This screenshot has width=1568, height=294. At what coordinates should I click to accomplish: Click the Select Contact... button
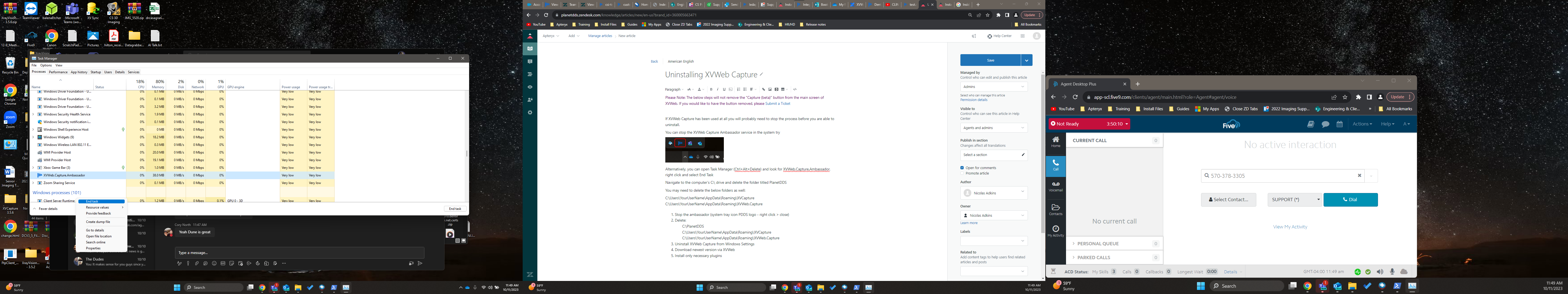click(1228, 200)
